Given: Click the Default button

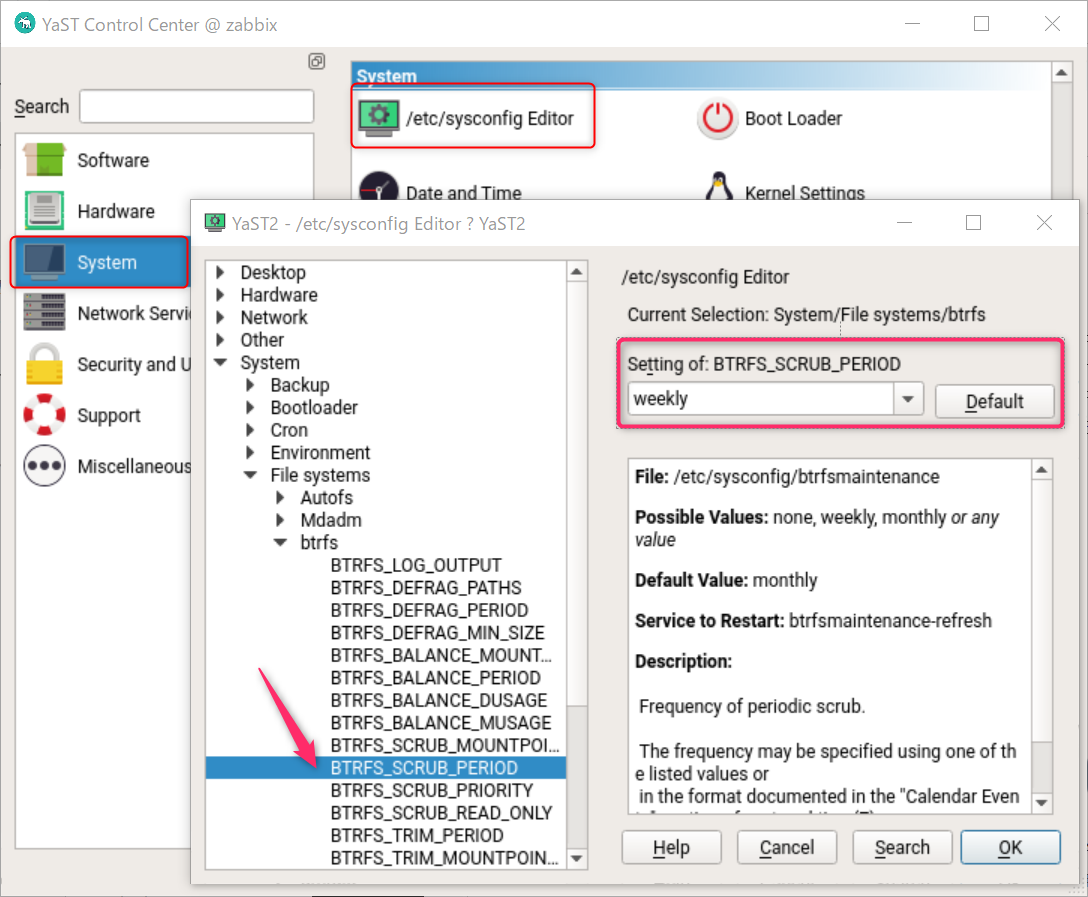Looking at the screenshot, I should tap(994, 401).
